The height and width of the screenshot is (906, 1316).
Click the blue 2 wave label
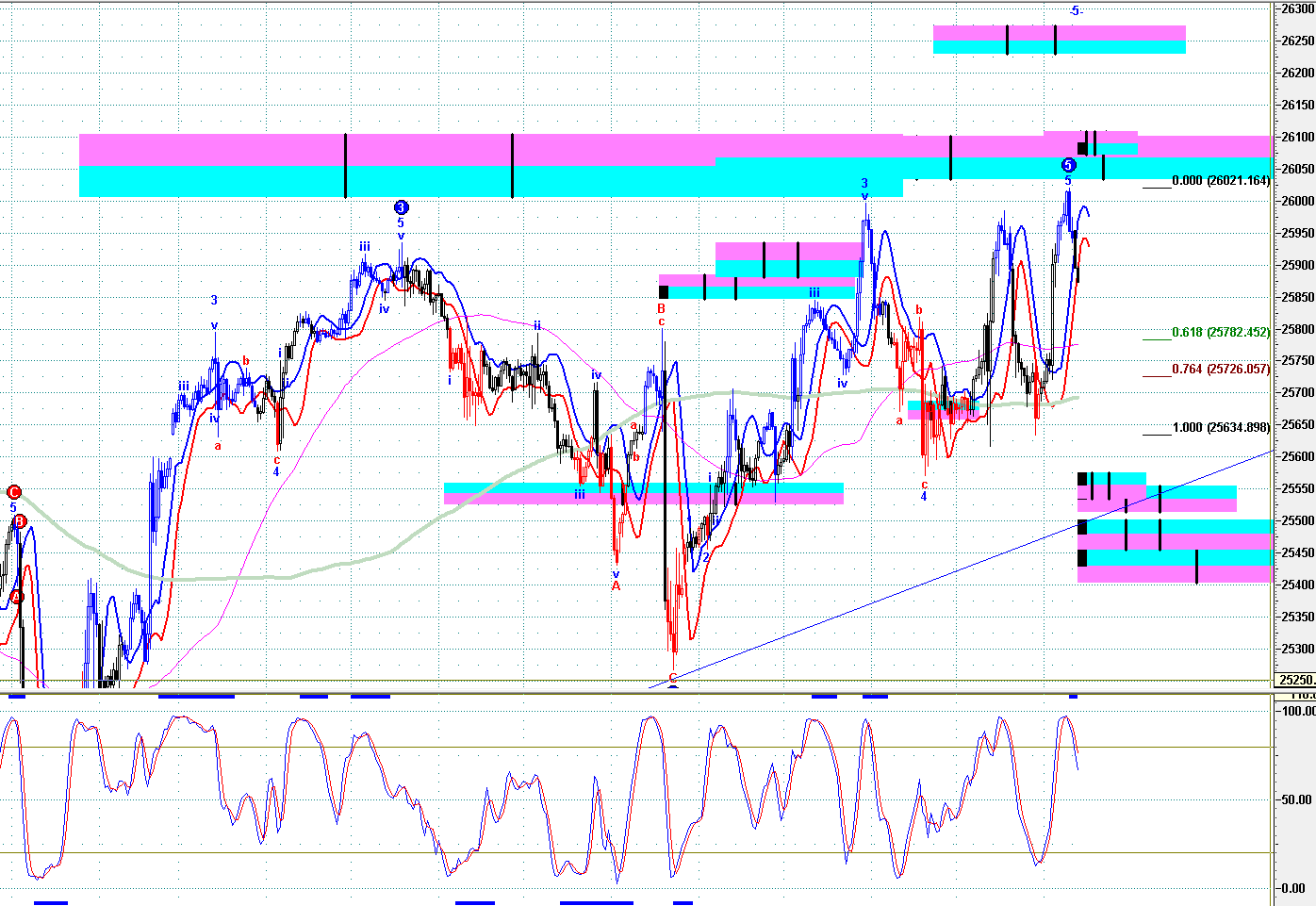click(x=705, y=557)
